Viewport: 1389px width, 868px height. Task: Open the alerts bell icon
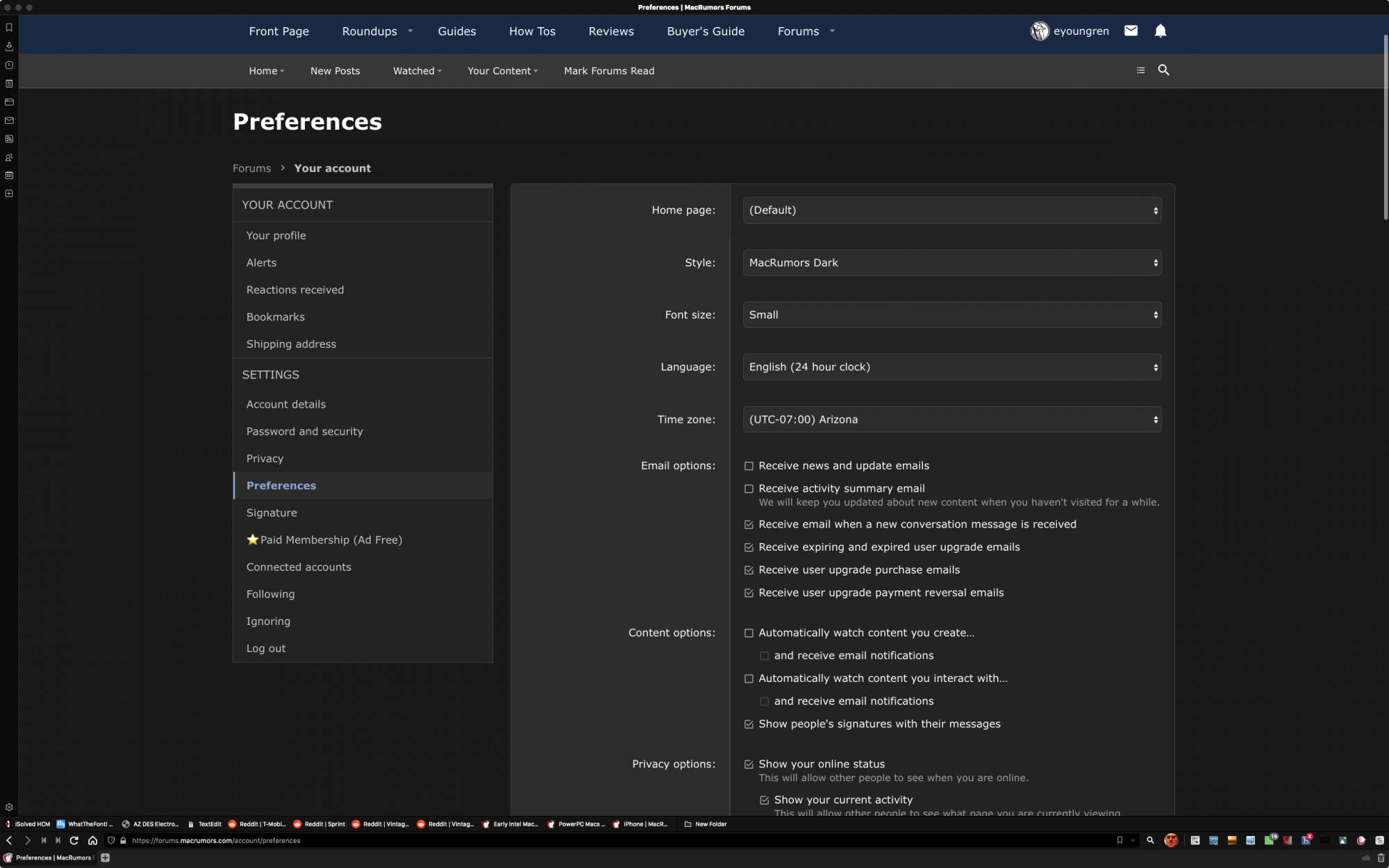tap(1161, 31)
